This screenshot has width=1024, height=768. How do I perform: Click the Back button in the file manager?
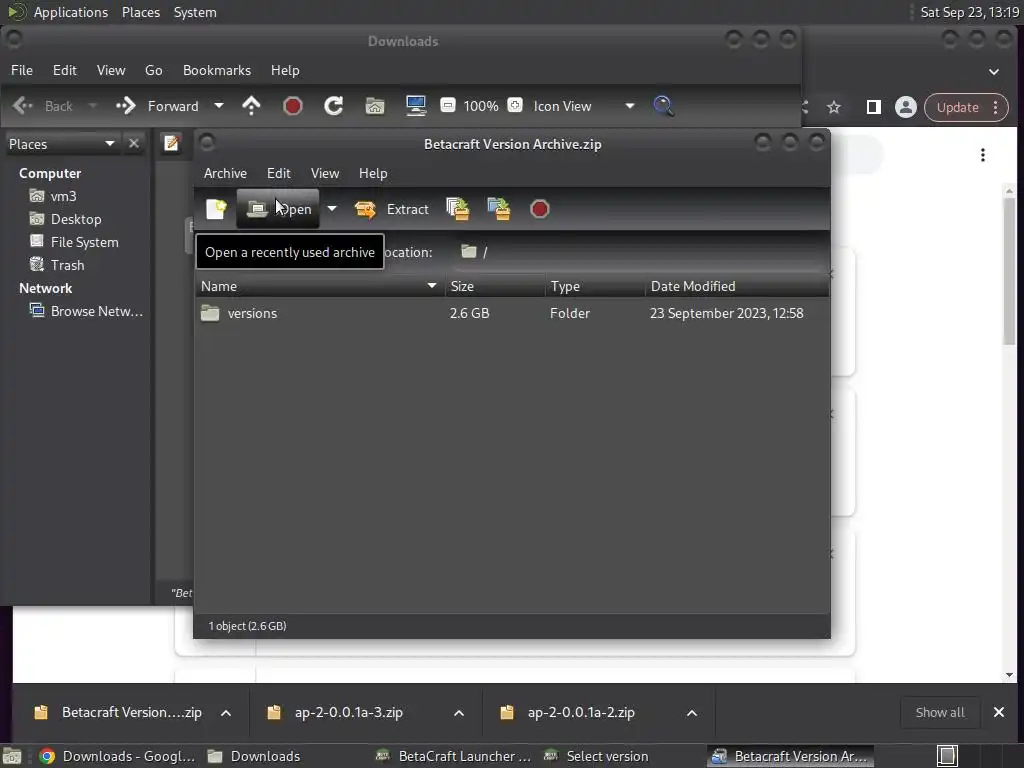point(43,106)
